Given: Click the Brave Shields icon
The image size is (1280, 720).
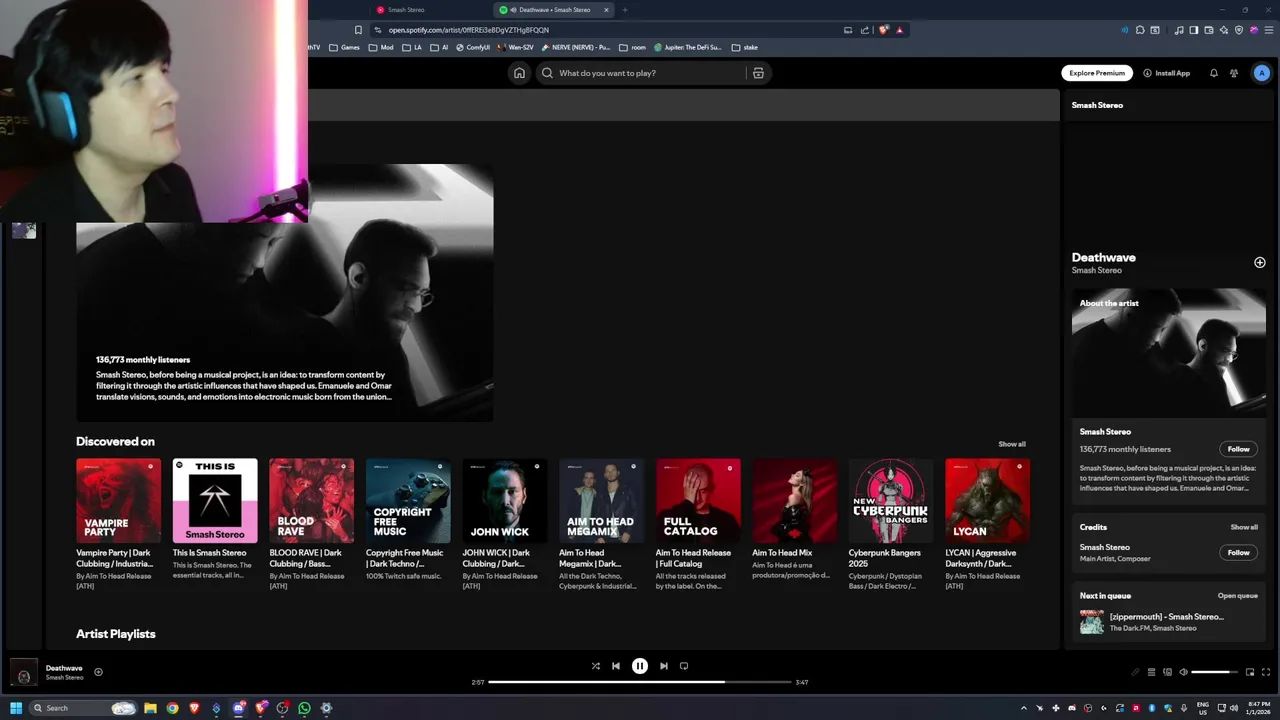Looking at the screenshot, I should 883,30.
